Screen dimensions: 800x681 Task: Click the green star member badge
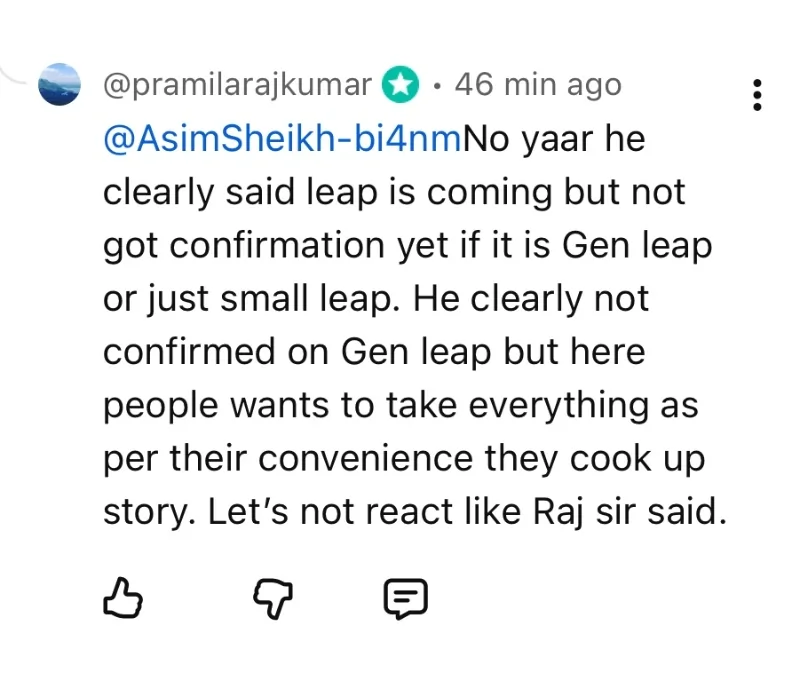tap(400, 86)
